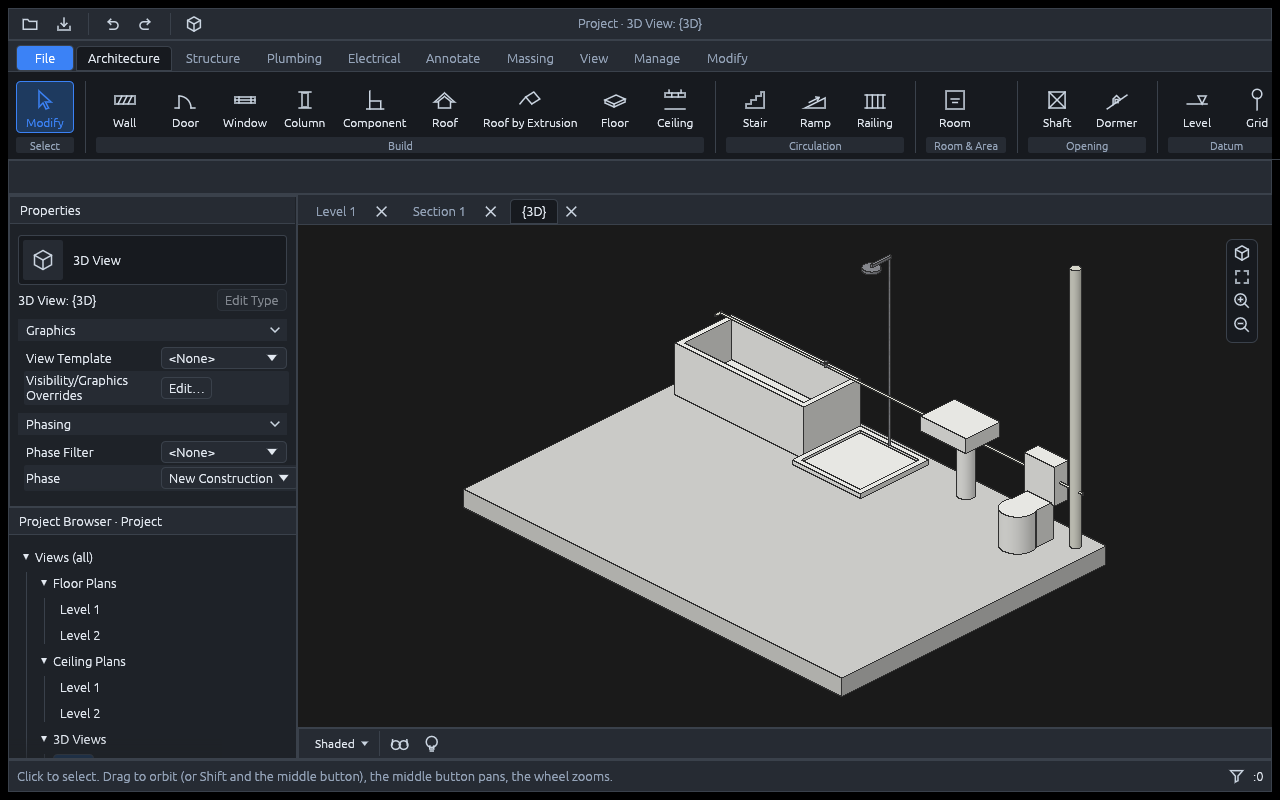This screenshot has width=1280, height=800.
Task: Select the Roof by Extrusion tool
Action: (x=530, y=108)
